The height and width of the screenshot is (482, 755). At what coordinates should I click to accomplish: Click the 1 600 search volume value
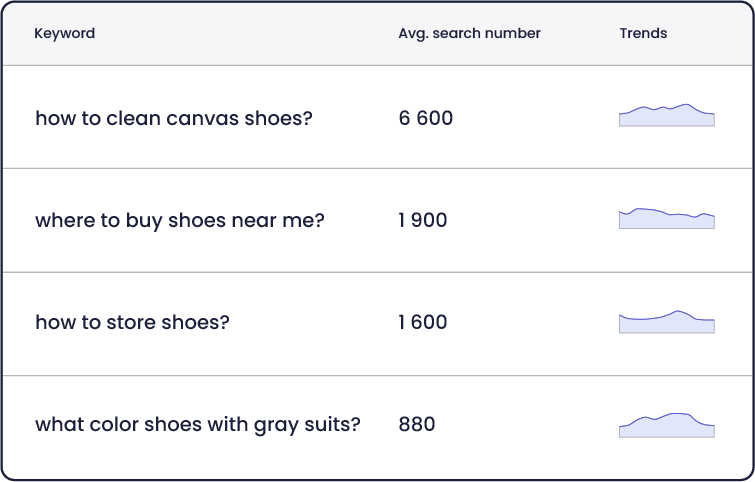tap(423, 322)
